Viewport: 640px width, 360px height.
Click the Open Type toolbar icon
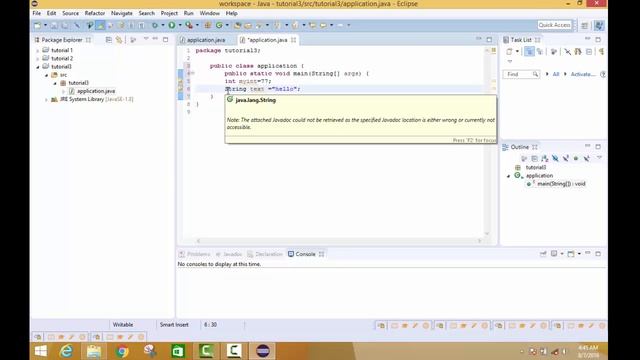coord(238,25)
